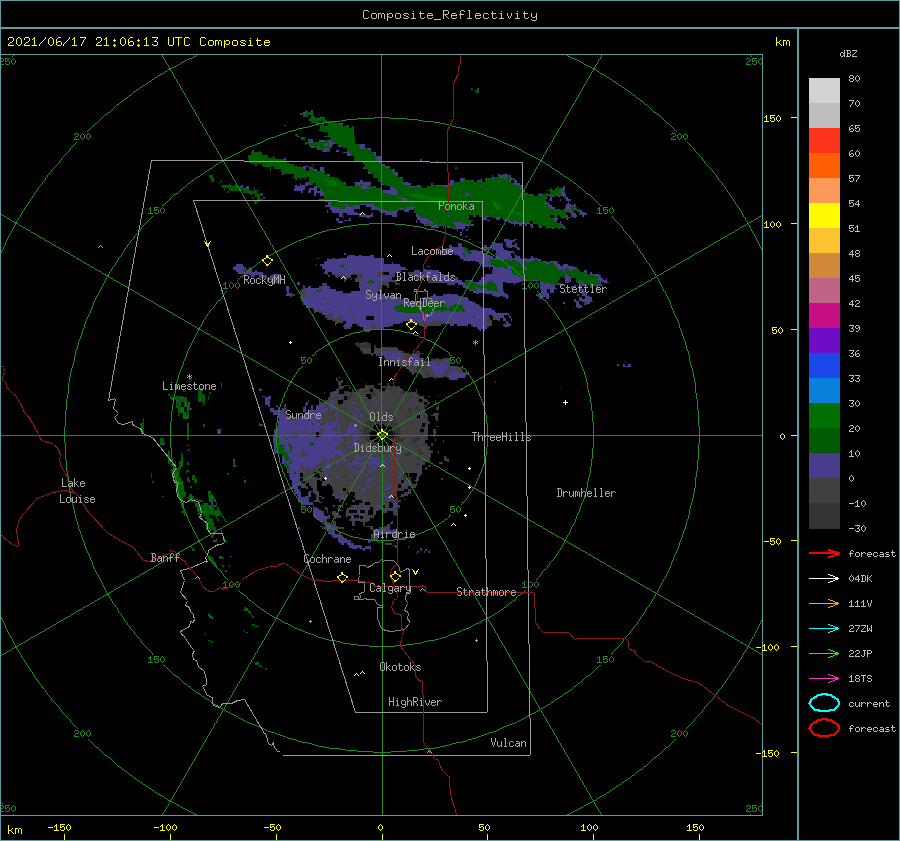Click the light gray swatch between 80 and 70 dBZ
Image resolution: width=900 pixels, height=841 pixels.
coord(824,91)
